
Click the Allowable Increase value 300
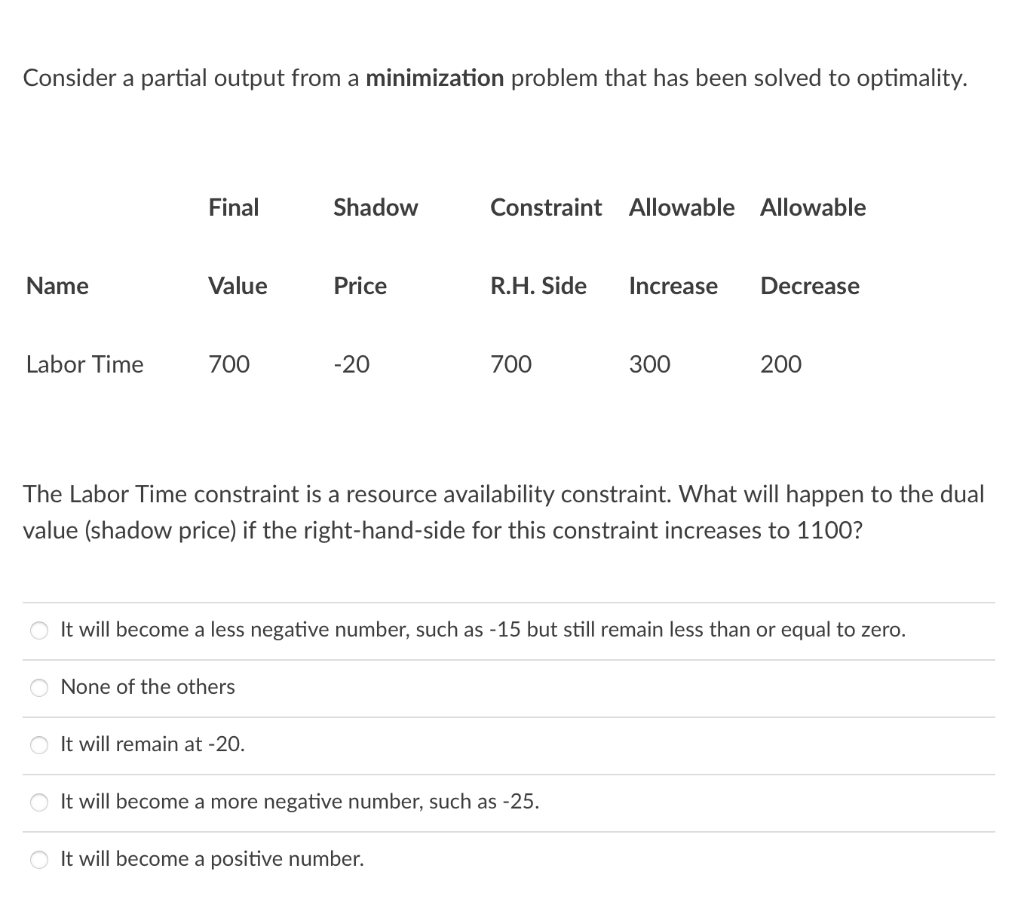point(649,365)
